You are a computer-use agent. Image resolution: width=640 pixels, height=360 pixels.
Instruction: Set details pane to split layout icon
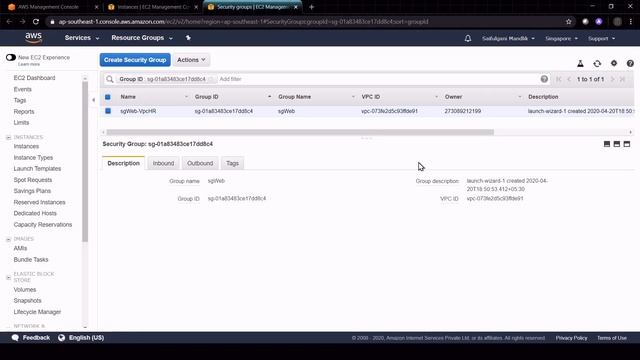tap(617, 144)
